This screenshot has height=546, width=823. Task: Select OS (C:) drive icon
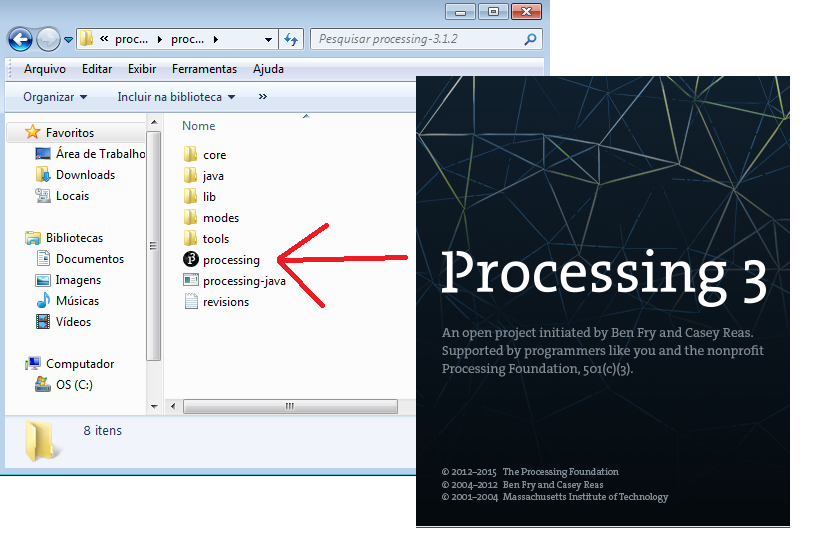[x=43, y=385]
